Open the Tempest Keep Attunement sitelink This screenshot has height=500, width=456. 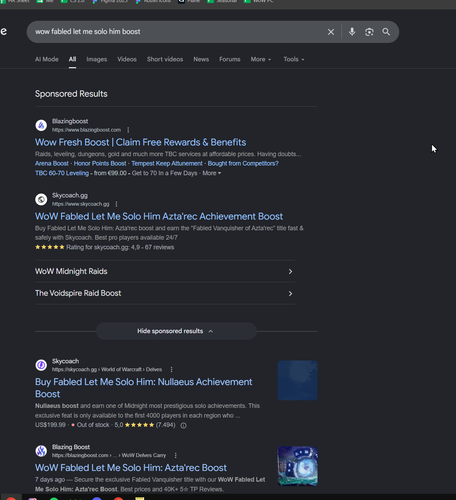tap(167, 164)
